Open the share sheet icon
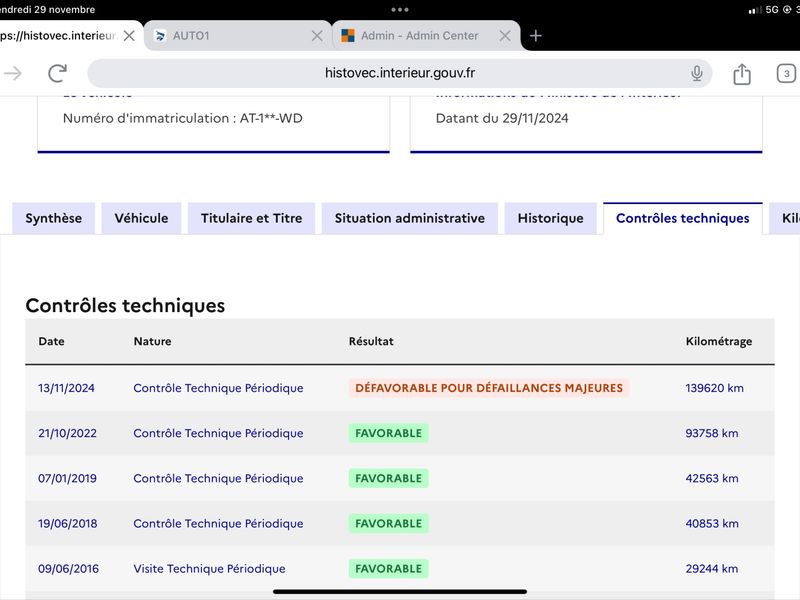The image size is (800, 600). [742, 73]
